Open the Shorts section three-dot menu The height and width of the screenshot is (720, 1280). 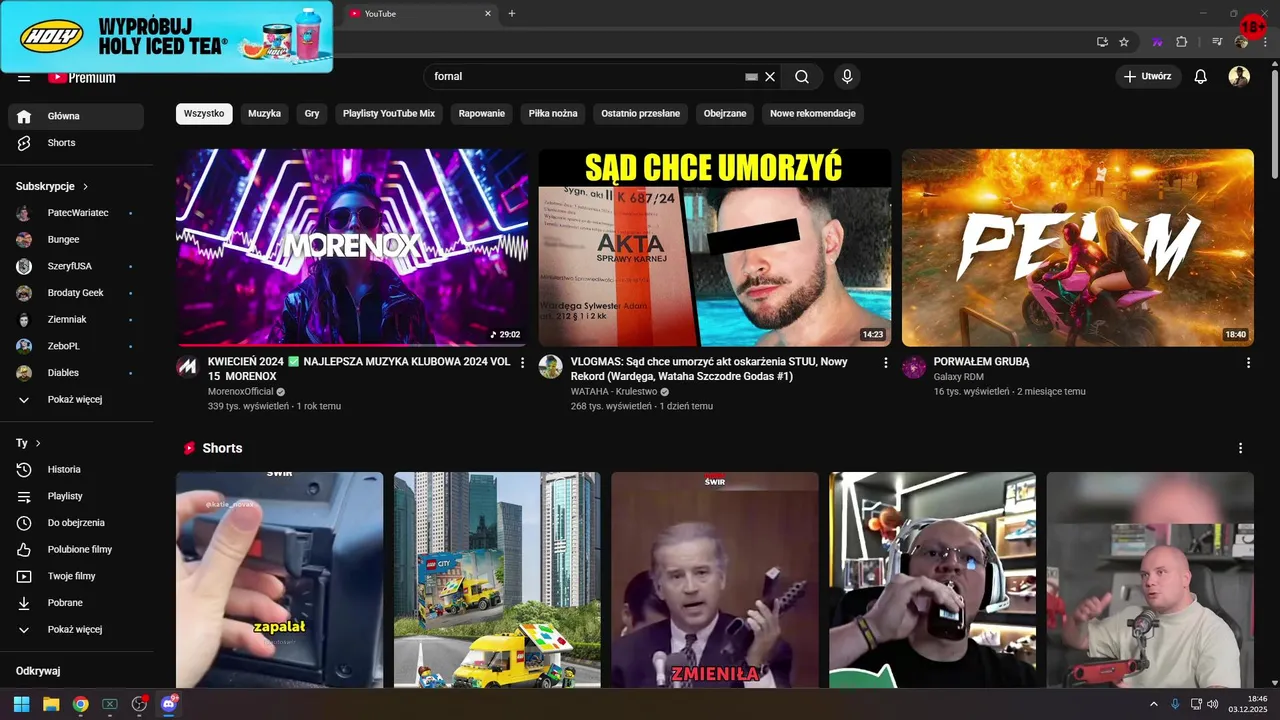pyautogui.click(x=1241, y=448)
